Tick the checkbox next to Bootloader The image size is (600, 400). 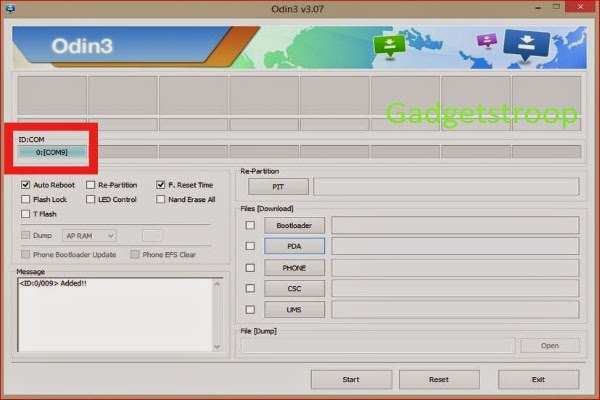click(250, 225)
